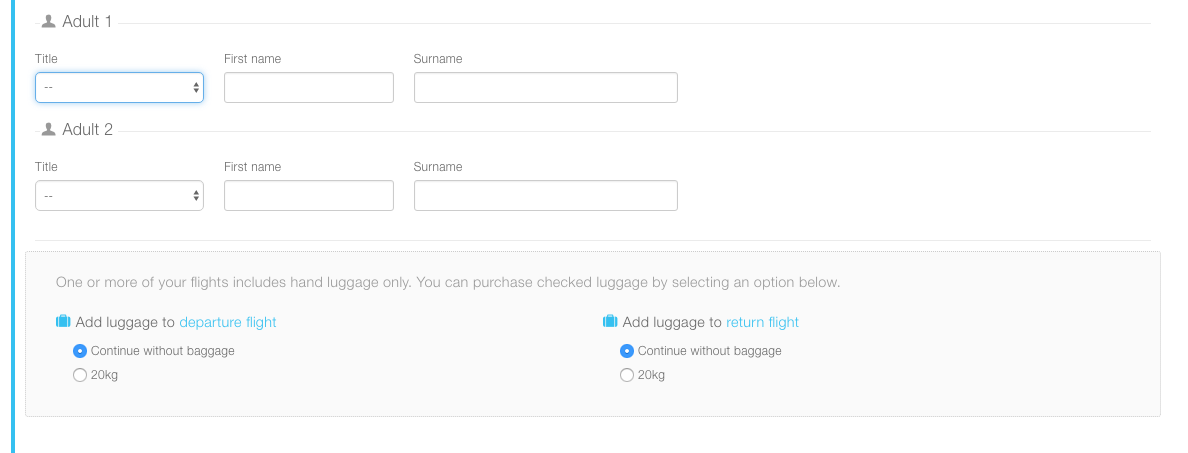
Task: Click the suitcase icon for departure flight luggage
Action: tap(63, 322)
